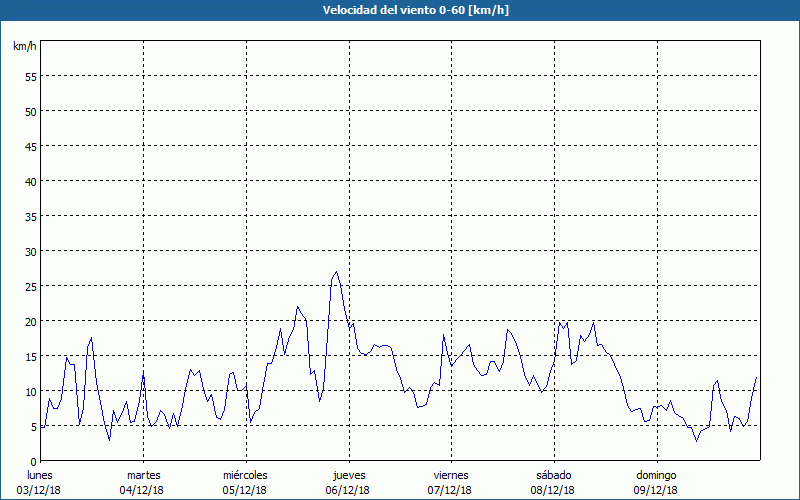The width and height of the screenshot is (800, 500).
Task: Click the '15' y-axis label
Action: point(31,356)
